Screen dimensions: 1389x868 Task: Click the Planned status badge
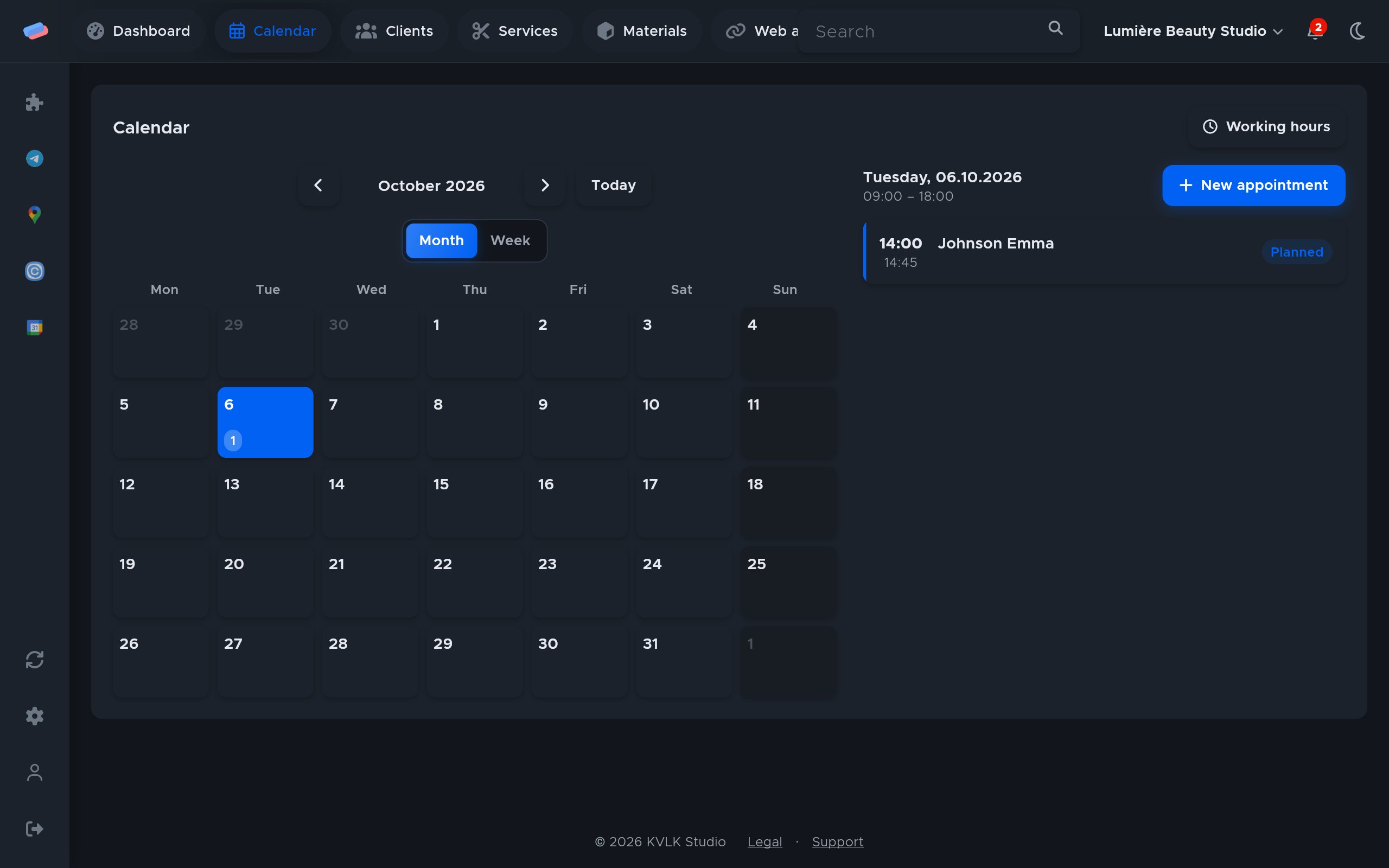pos(1297,252)
